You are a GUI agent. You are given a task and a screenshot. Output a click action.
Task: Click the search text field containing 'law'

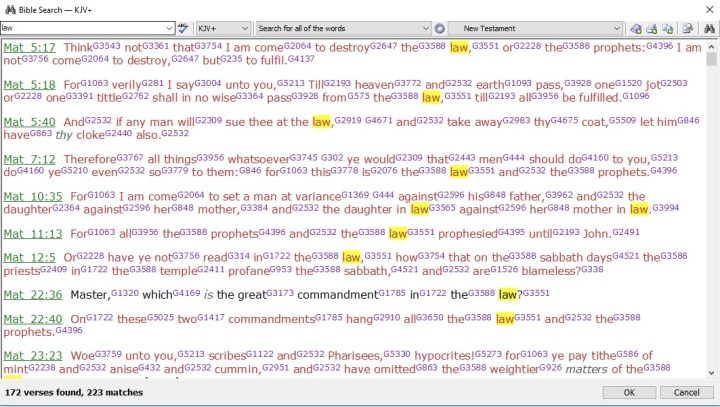80,28
